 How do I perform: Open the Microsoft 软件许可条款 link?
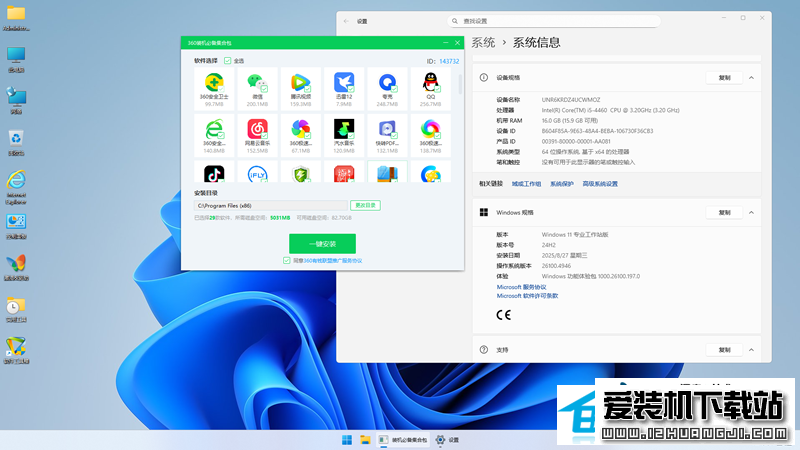pyautogui.click(x=528, y=296)
